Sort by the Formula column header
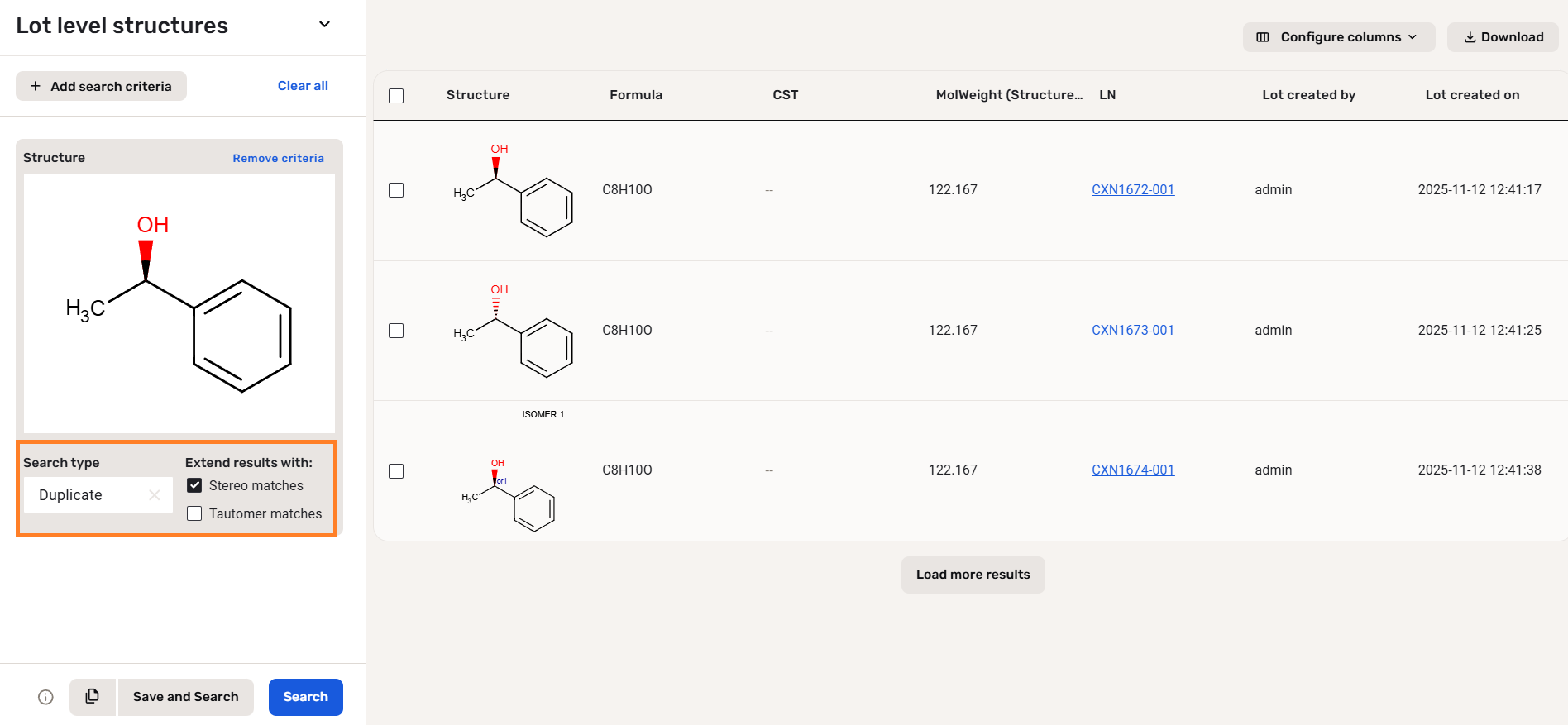1568x725 pixels. click(x=635, y=95)
